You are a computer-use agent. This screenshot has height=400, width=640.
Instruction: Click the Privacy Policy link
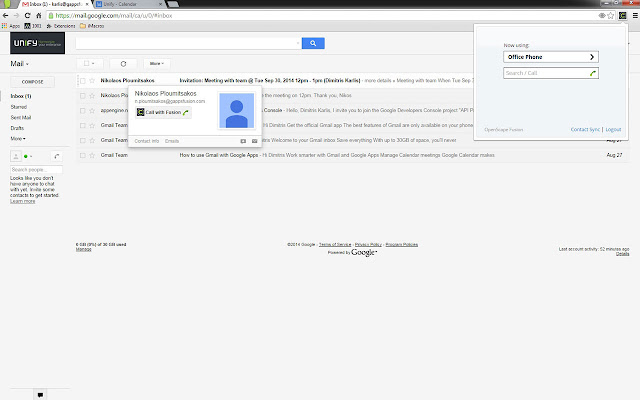368,244
